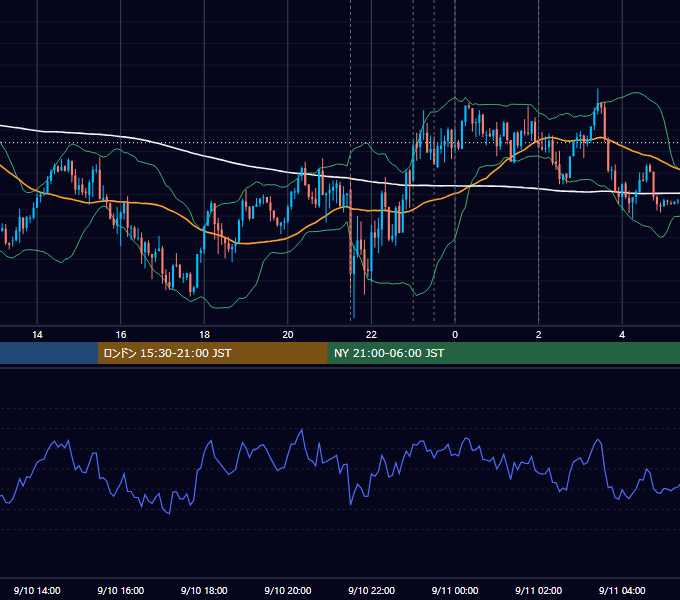The width and height of the screenshot is (680, 600).
Task: Click the 9/10 14:00 date label
Action: point(37,590)
